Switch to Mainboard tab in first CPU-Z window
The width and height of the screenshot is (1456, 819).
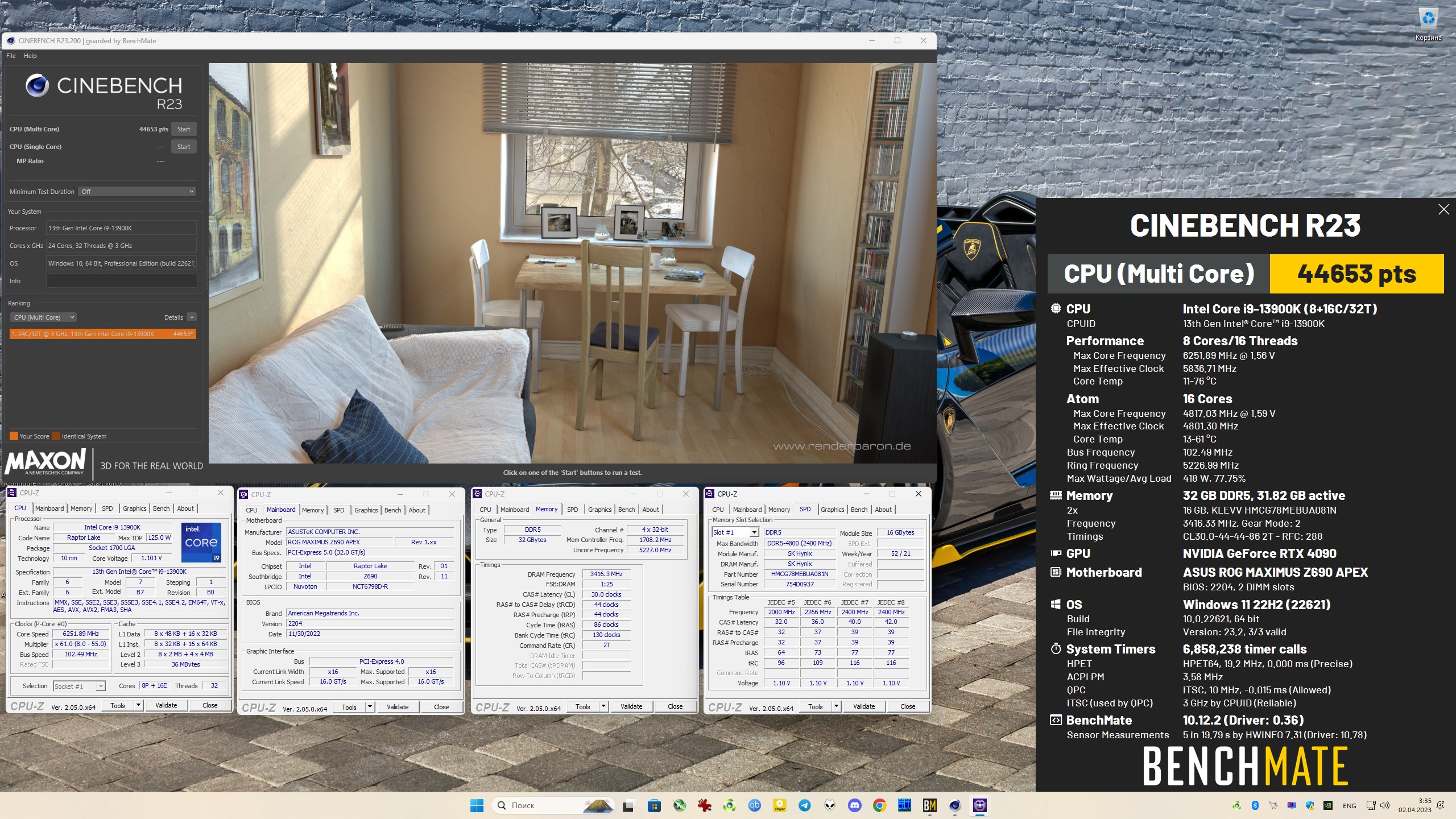(x=49, y=508)
